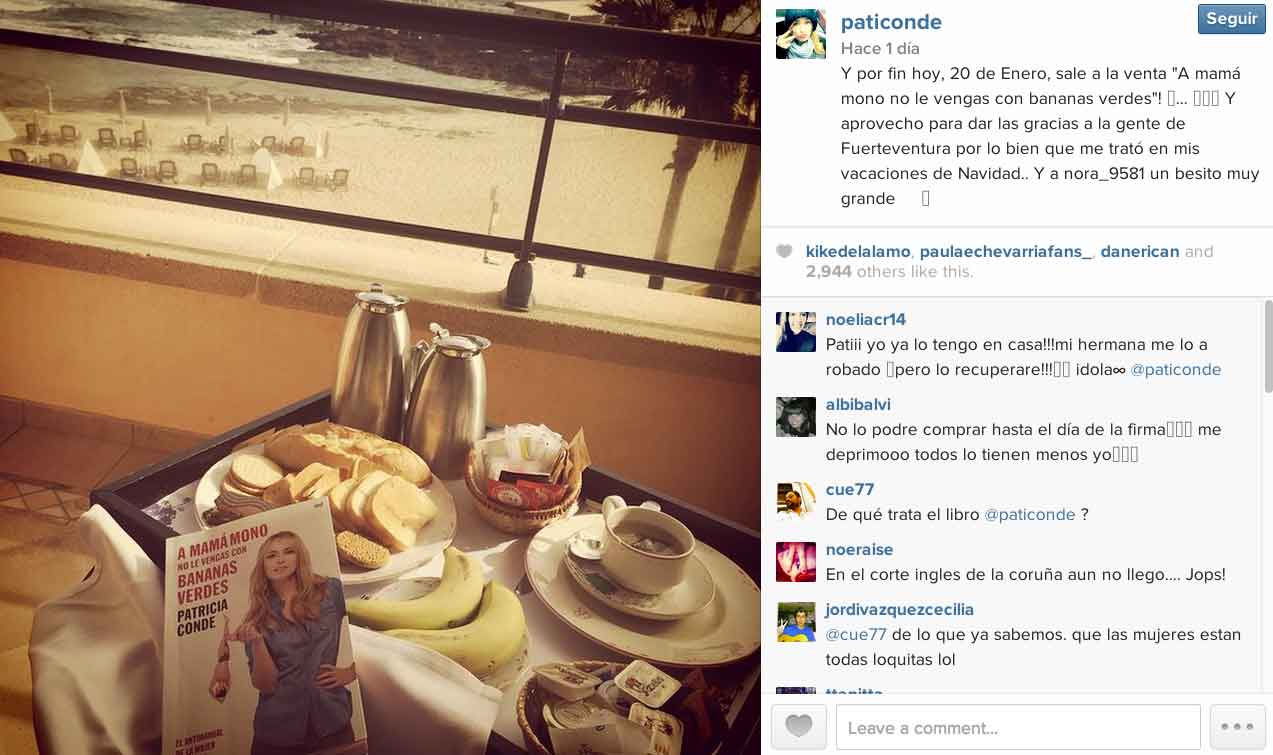The width and height of the screenshot is (1273, 755).
Task: Click the heart like button beside comment box
Action: tap(799, 727)
